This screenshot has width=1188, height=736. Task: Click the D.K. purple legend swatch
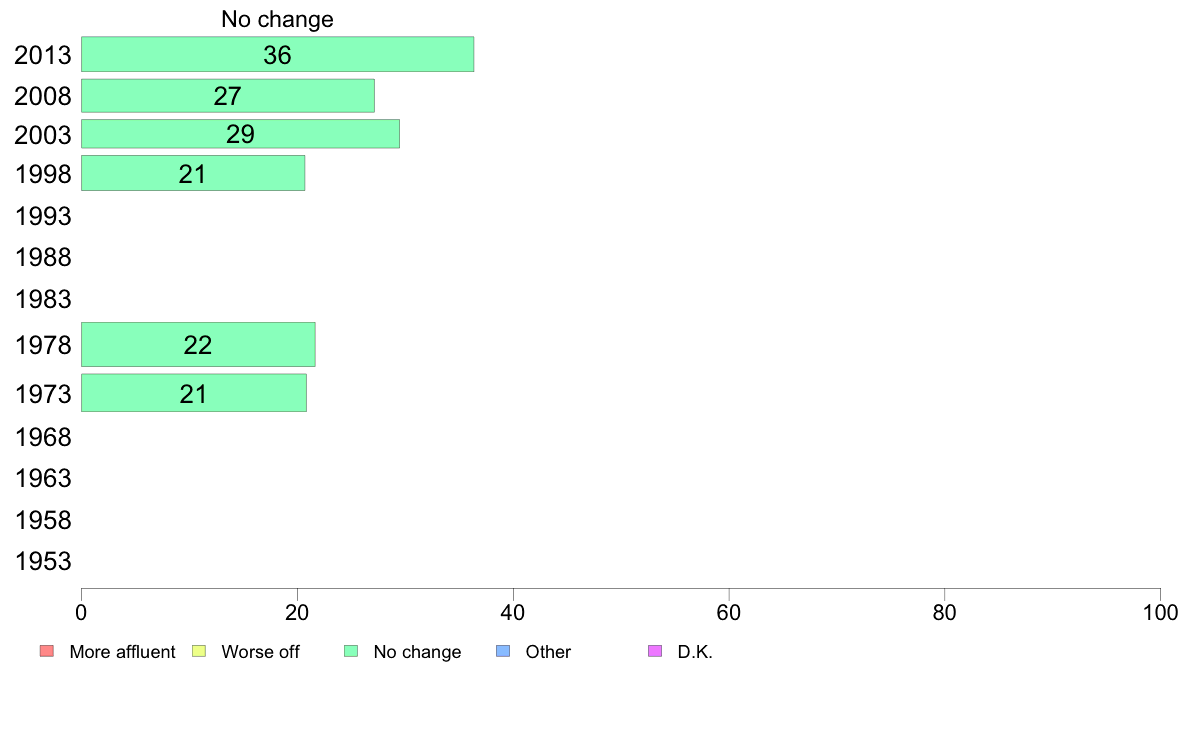coord(655,651)
